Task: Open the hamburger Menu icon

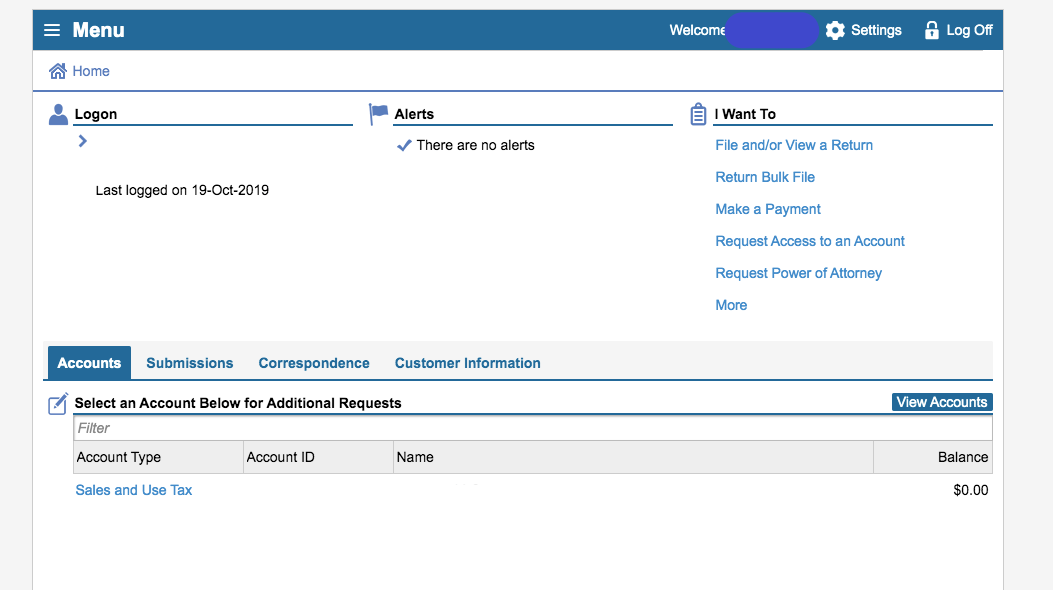Action: click(x=52, y=30)
